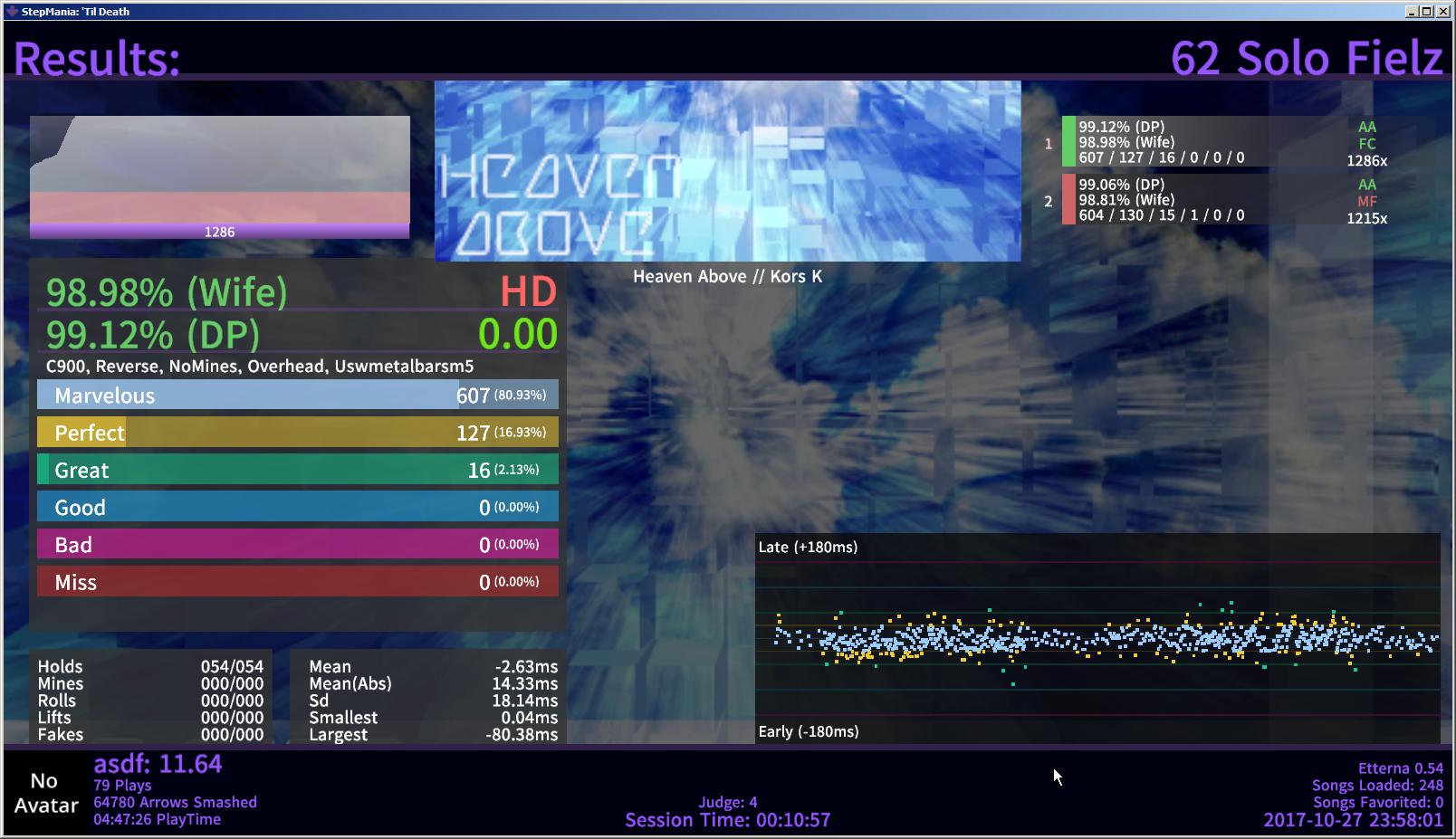This screenshot has height=839, width=1456.
Task: Click the life graph with 1286 combo
Action: coord(219,176)
